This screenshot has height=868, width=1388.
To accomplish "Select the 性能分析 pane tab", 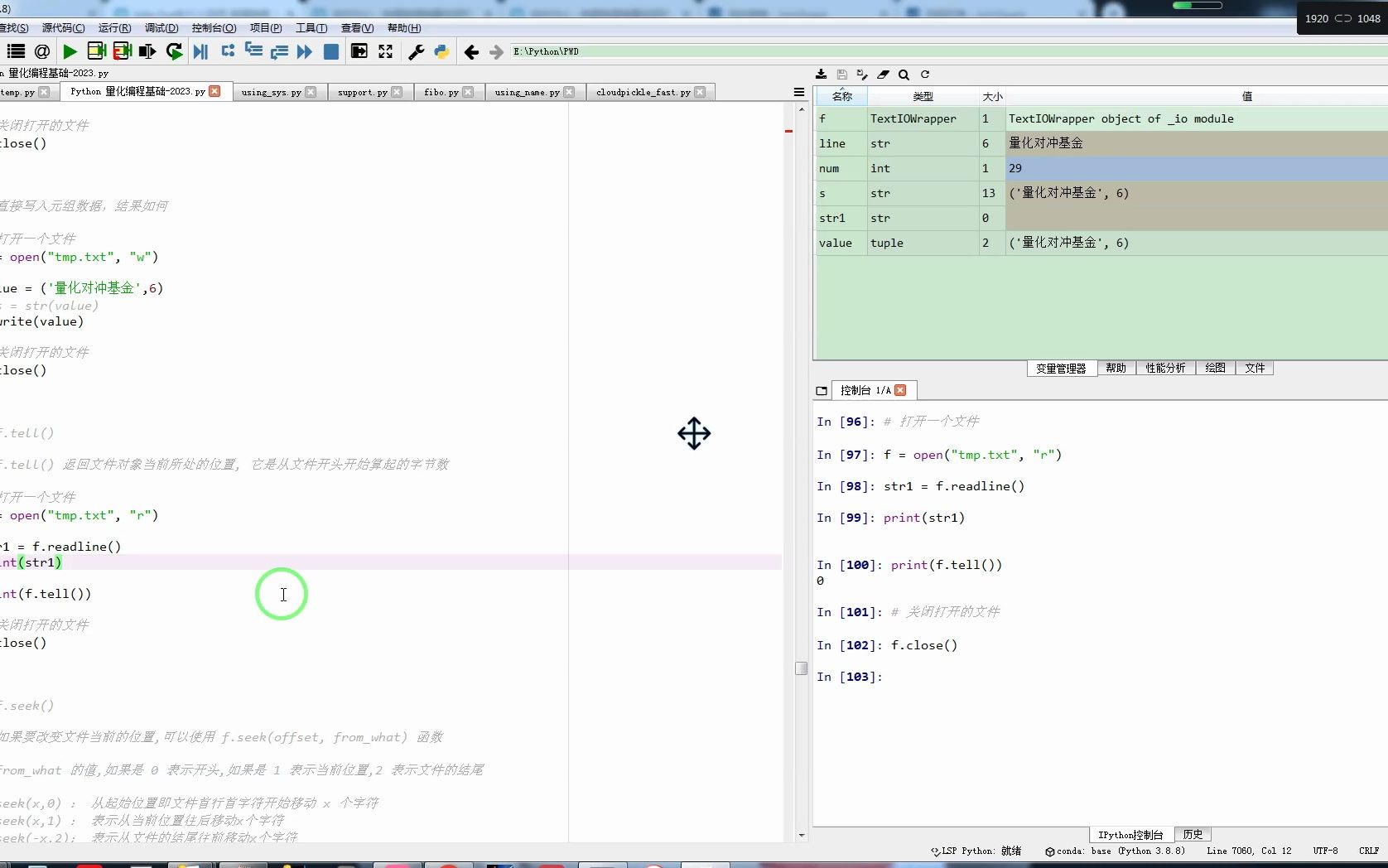I will 1165,368.
